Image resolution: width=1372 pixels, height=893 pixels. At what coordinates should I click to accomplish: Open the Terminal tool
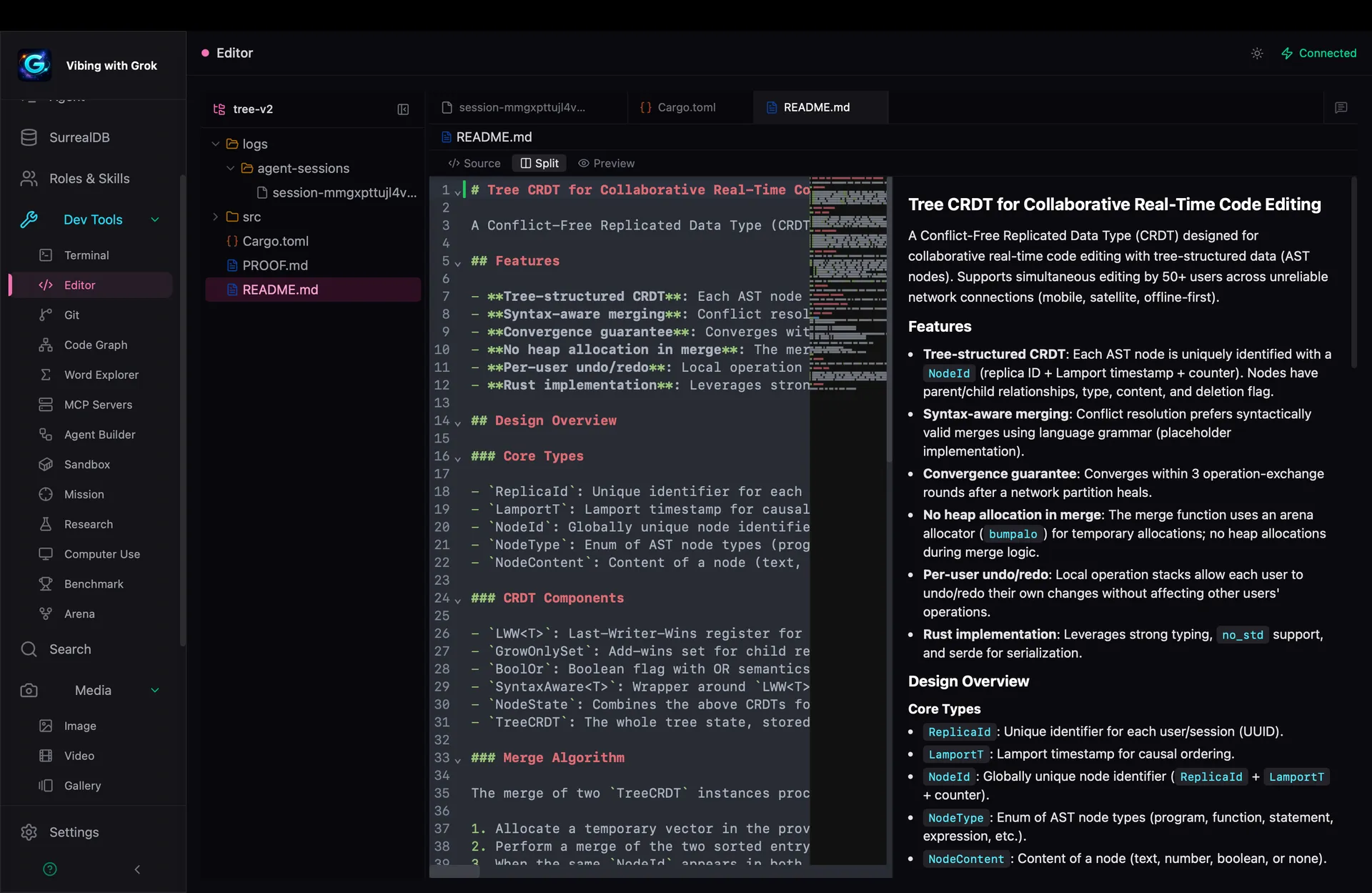click(86, 255)
